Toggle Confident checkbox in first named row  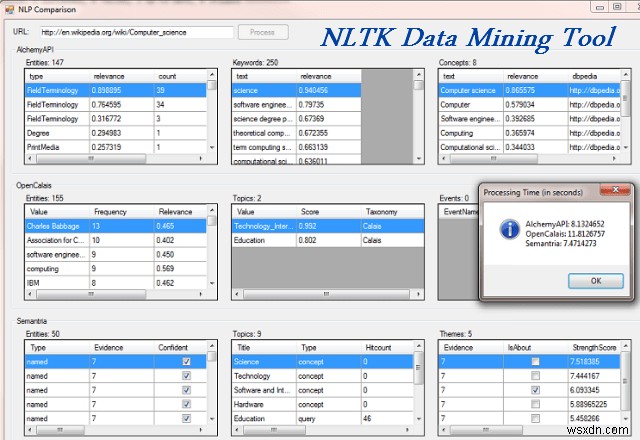click(x=186, y=362)
